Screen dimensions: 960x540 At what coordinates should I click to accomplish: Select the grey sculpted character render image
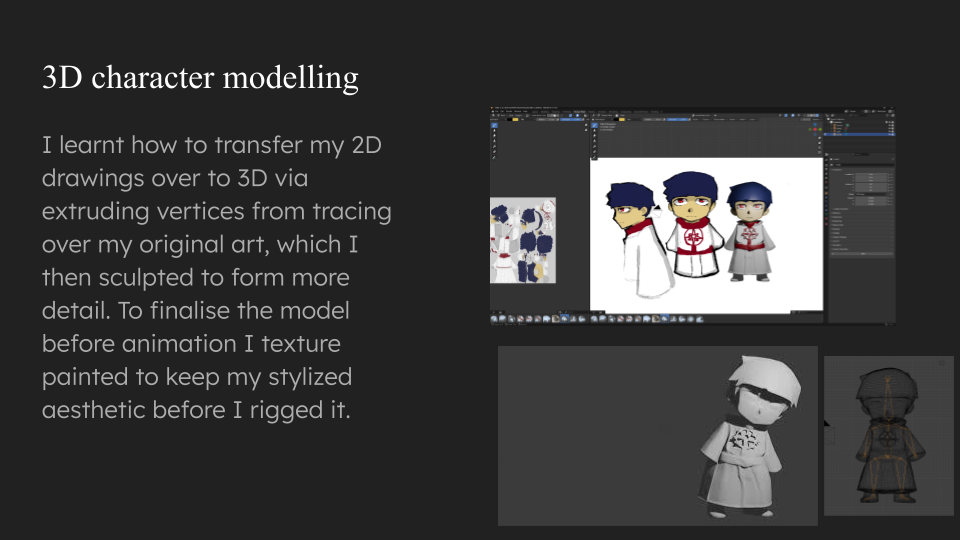pyautogui.click(x=658, y=435)
